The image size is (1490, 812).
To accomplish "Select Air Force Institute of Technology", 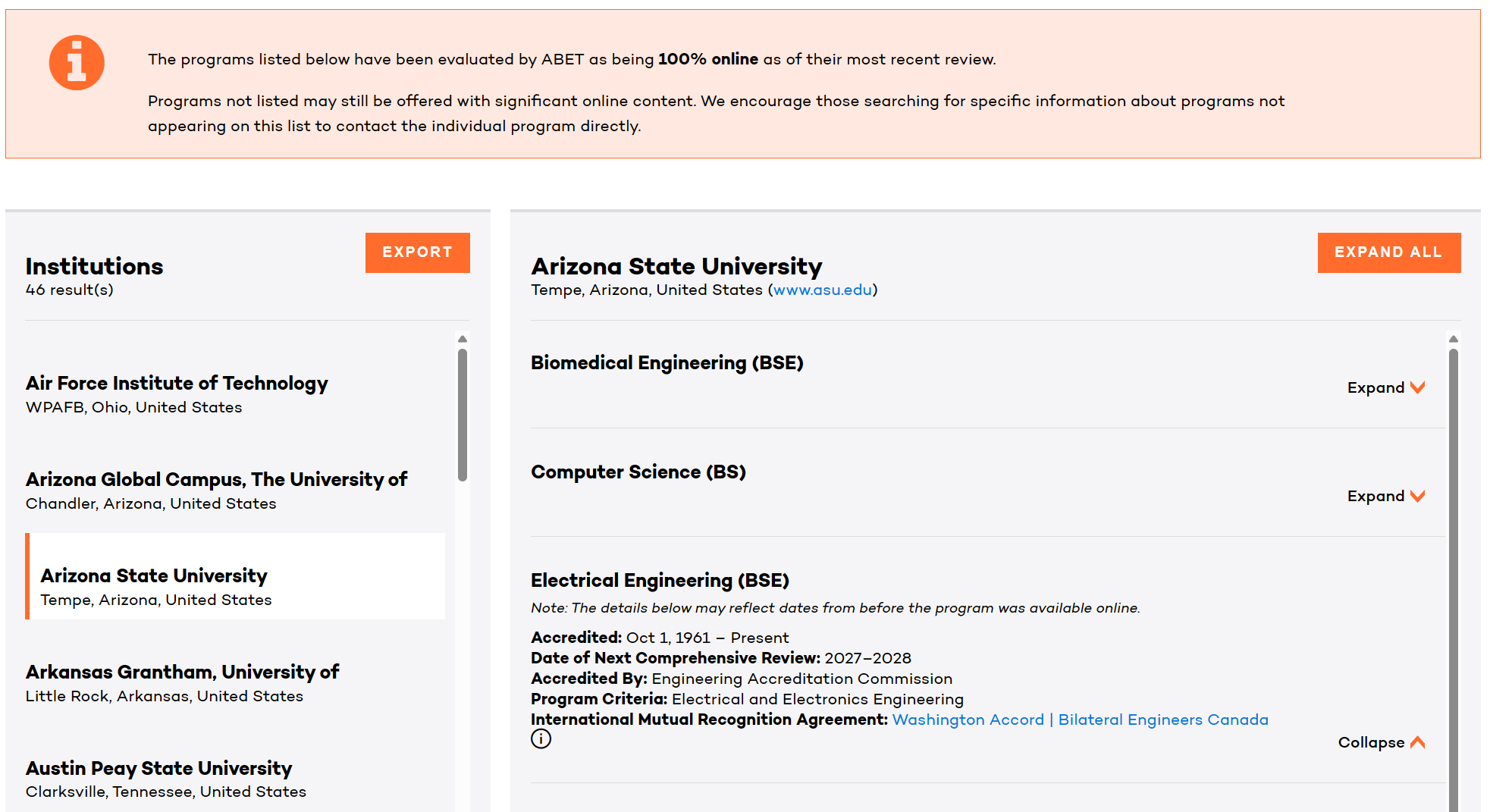I will point(177,384).
